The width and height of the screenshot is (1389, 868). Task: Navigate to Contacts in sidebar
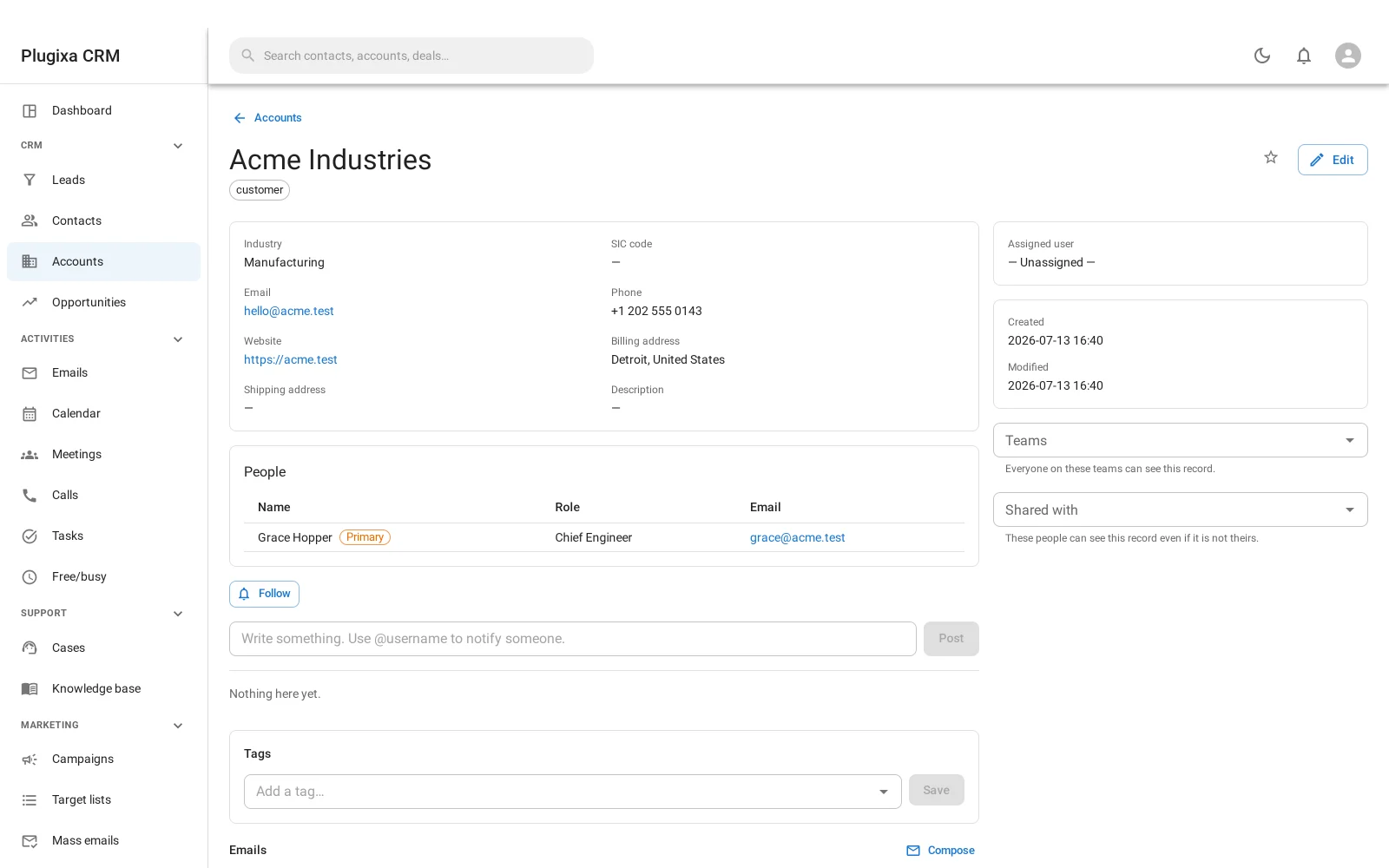point(104,220)
